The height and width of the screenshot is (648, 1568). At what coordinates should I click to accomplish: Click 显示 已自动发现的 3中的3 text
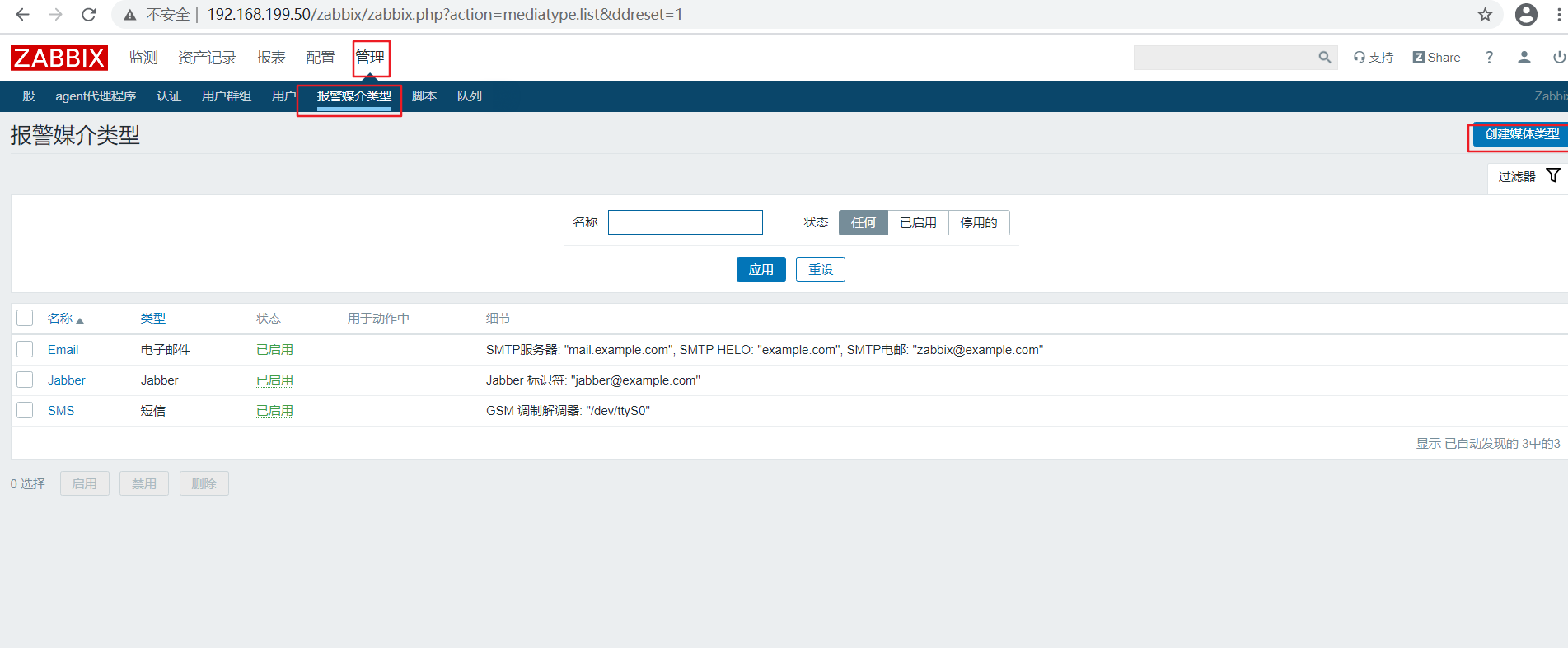tap(1488, 444)
